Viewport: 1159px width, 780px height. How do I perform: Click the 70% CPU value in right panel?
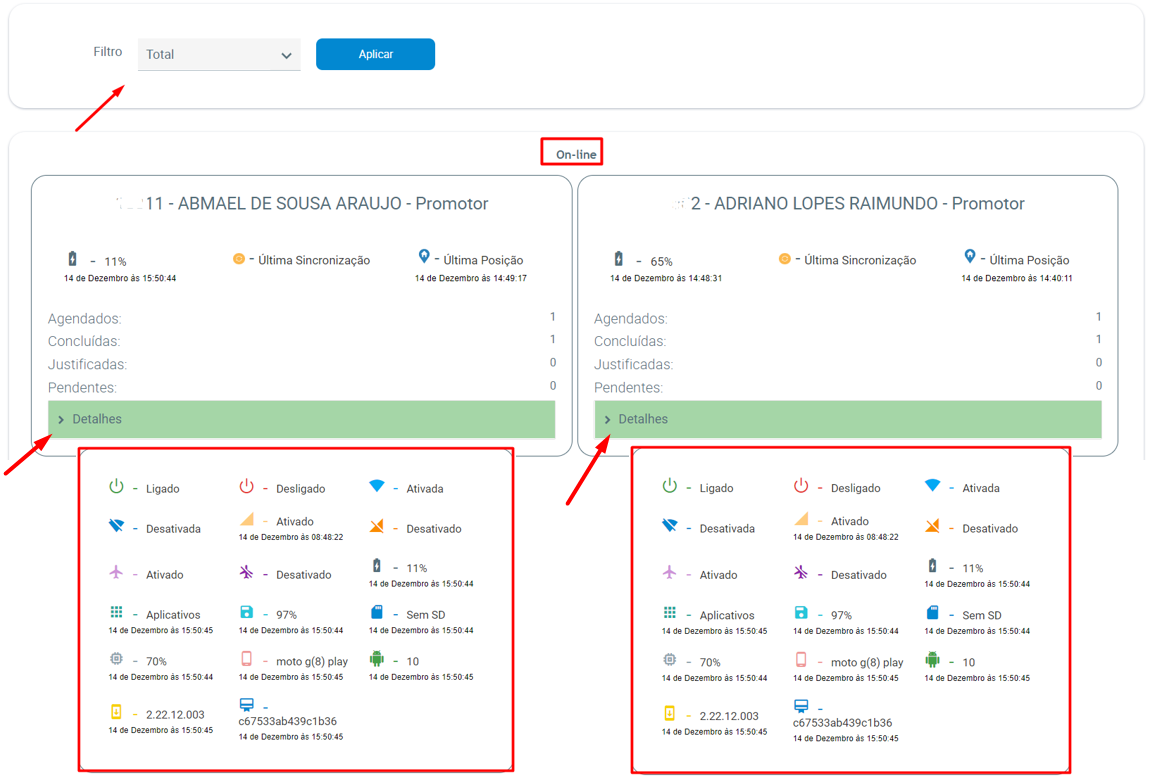[x=710, y=662]
